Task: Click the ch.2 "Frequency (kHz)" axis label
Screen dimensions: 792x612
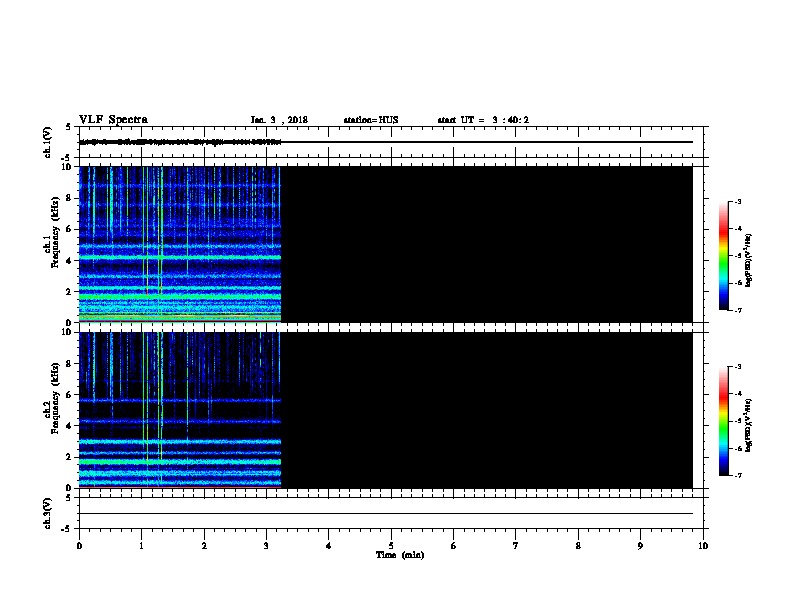Action: point(55,398)
